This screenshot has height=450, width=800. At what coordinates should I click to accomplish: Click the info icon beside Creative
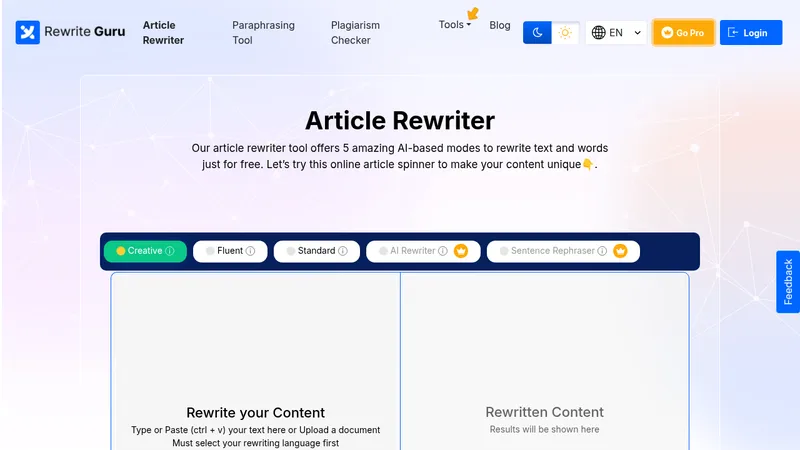(x=170, y=251)
